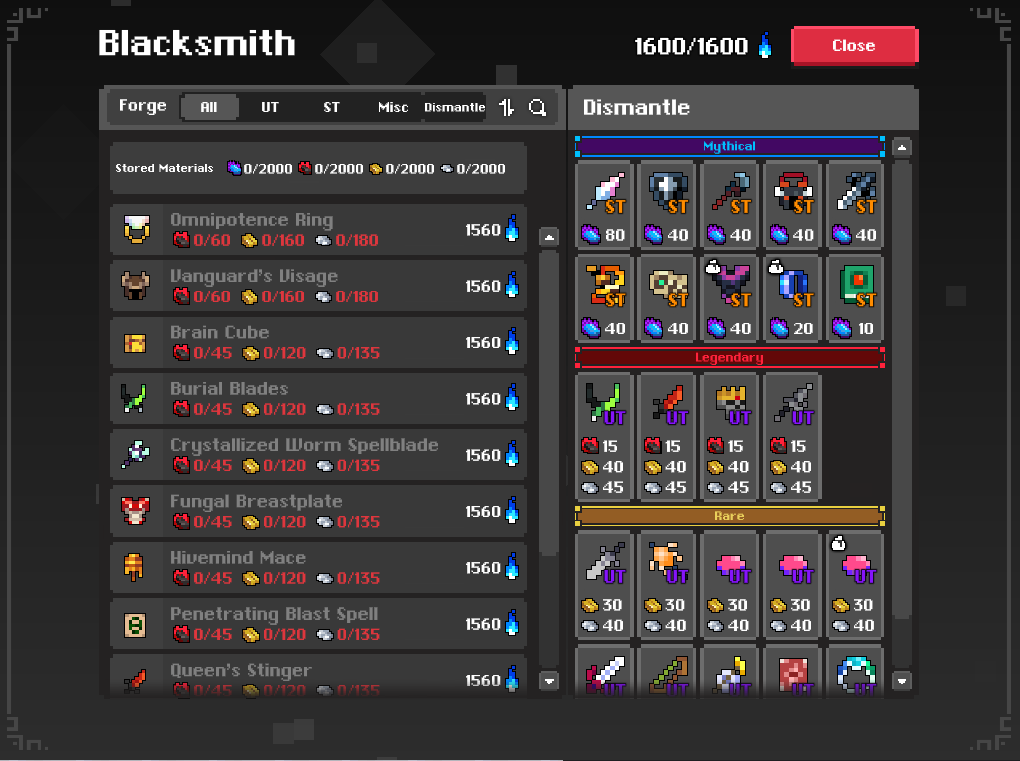Click forge list scroll down arrow
The width and height of the screenshot is (1020, 761).
[549, 681]
